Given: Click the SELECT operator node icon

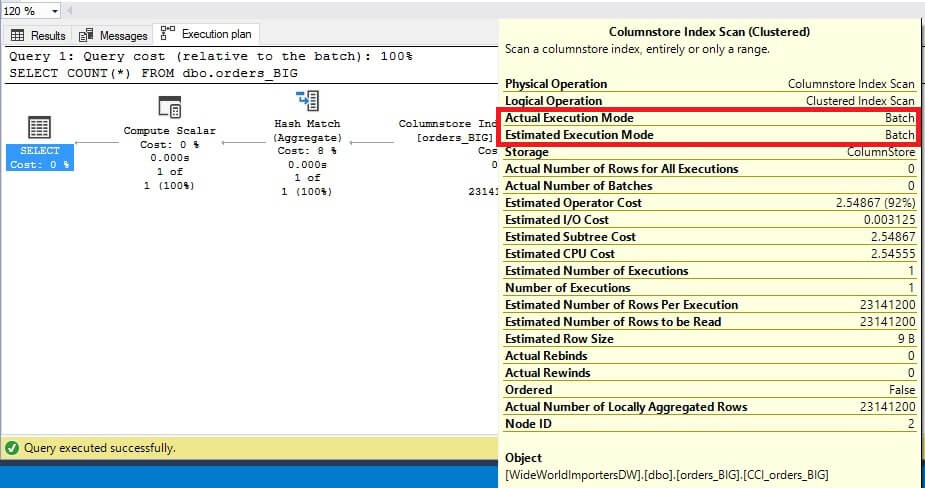Looking at the screenshot, I should point(39,128).
